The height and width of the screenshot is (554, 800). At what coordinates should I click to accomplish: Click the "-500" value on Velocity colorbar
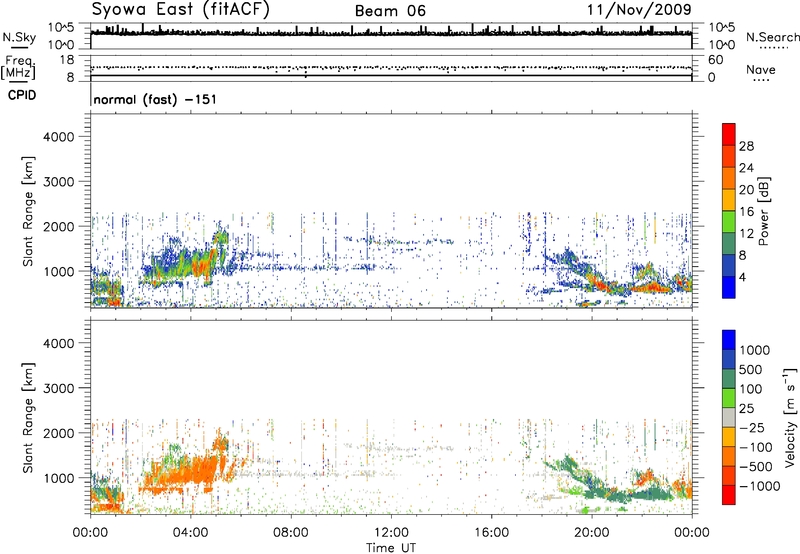[x=756, y=467]
